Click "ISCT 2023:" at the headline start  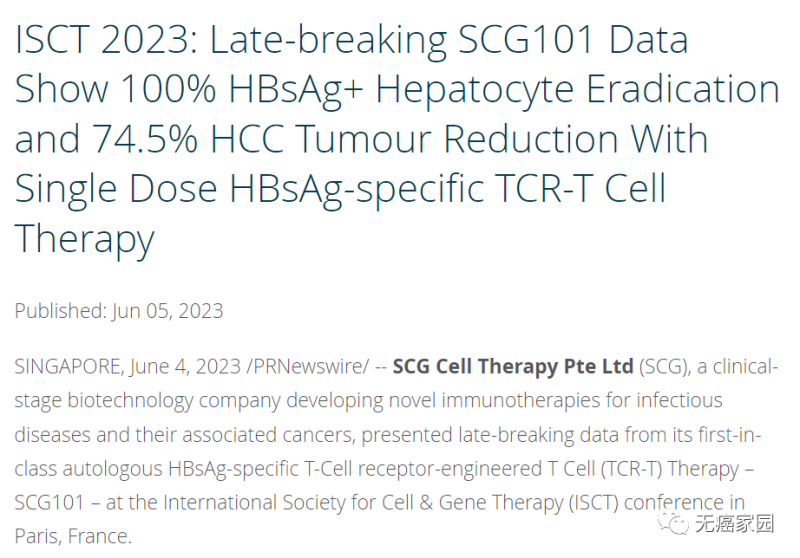pos(106,40)
